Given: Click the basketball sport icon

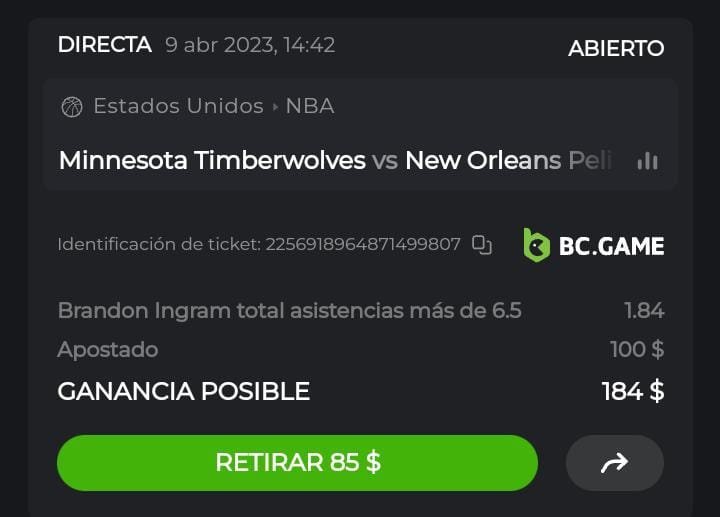Looking at the screenshot, I should (71, 107).
